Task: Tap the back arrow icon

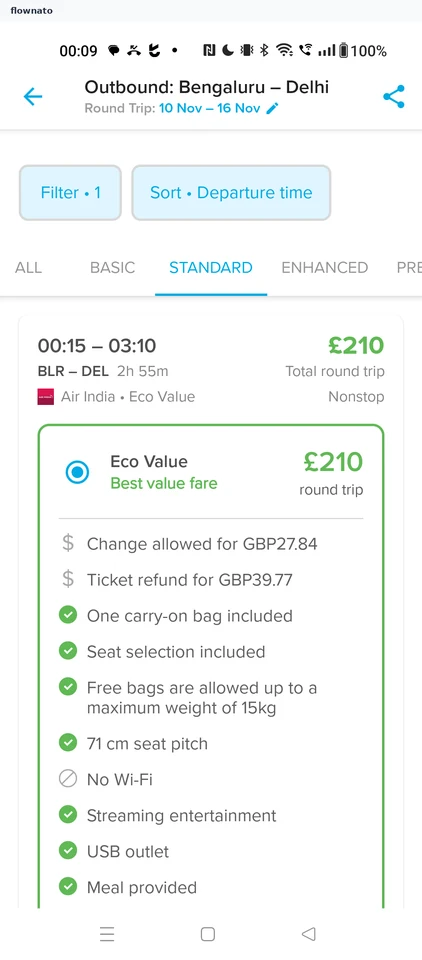Action: (32, 97)
